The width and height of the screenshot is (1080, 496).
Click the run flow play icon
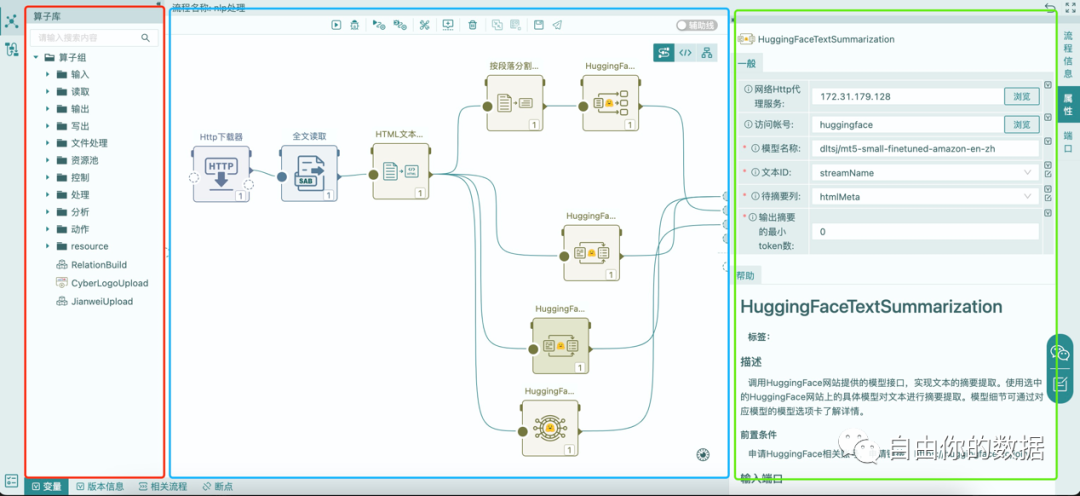click(335, 25)
